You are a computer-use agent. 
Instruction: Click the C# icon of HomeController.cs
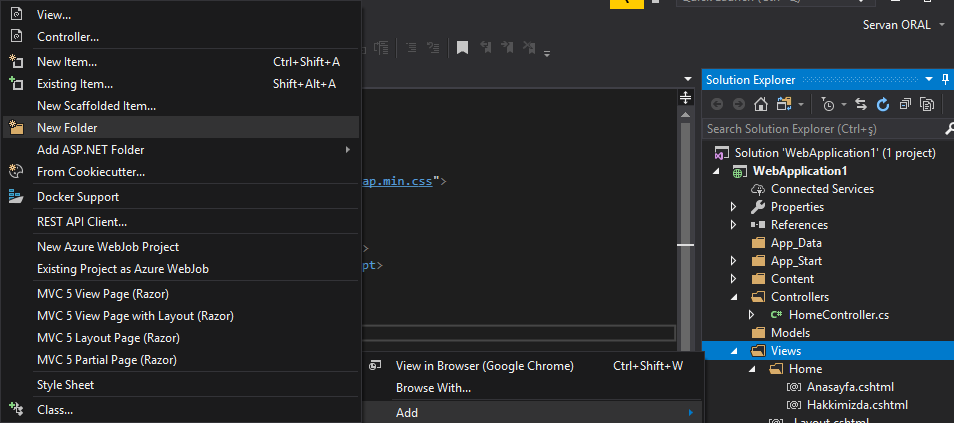pos(776,315)
